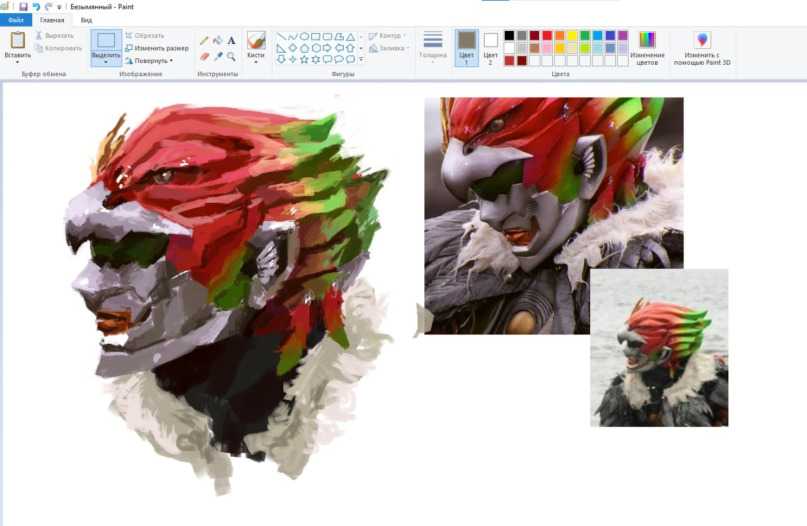Select Color 1 (Цвет 1) as active
Image resolution: width=807 pixels, height=526 pixels.
(x=466, y=47)
